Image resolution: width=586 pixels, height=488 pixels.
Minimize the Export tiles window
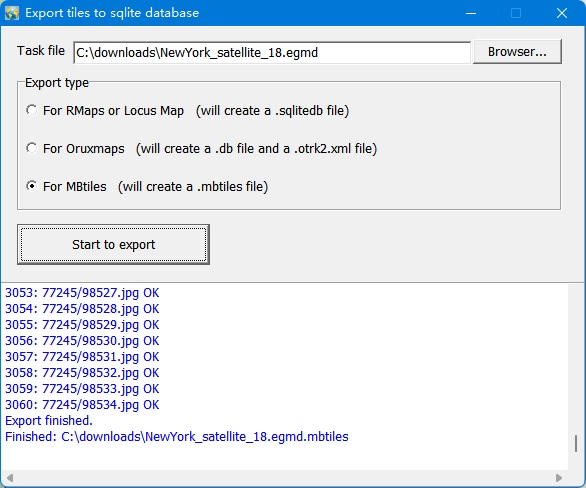[471, 13]
